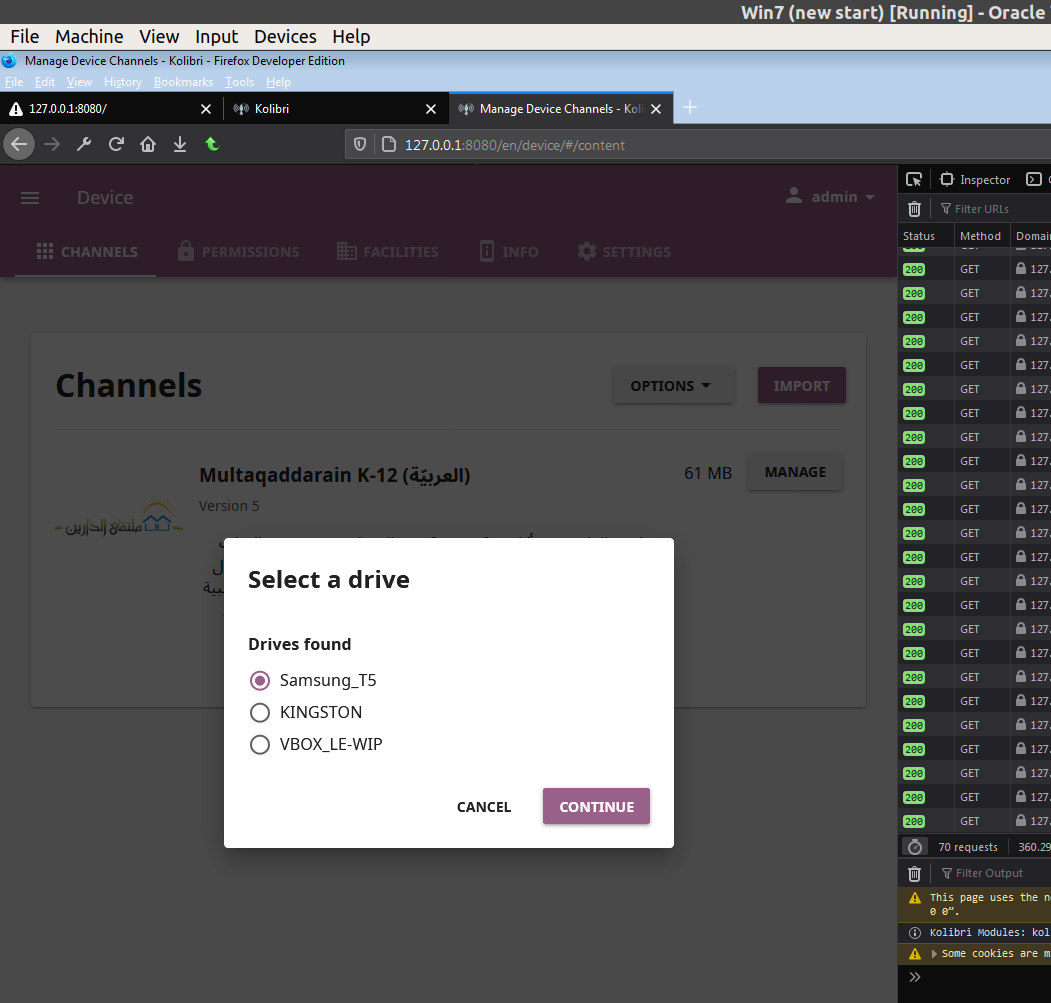Screen dimensions: 1051x1003
Task: Click the page info icon in the address bar
Action: click(388, 145)
